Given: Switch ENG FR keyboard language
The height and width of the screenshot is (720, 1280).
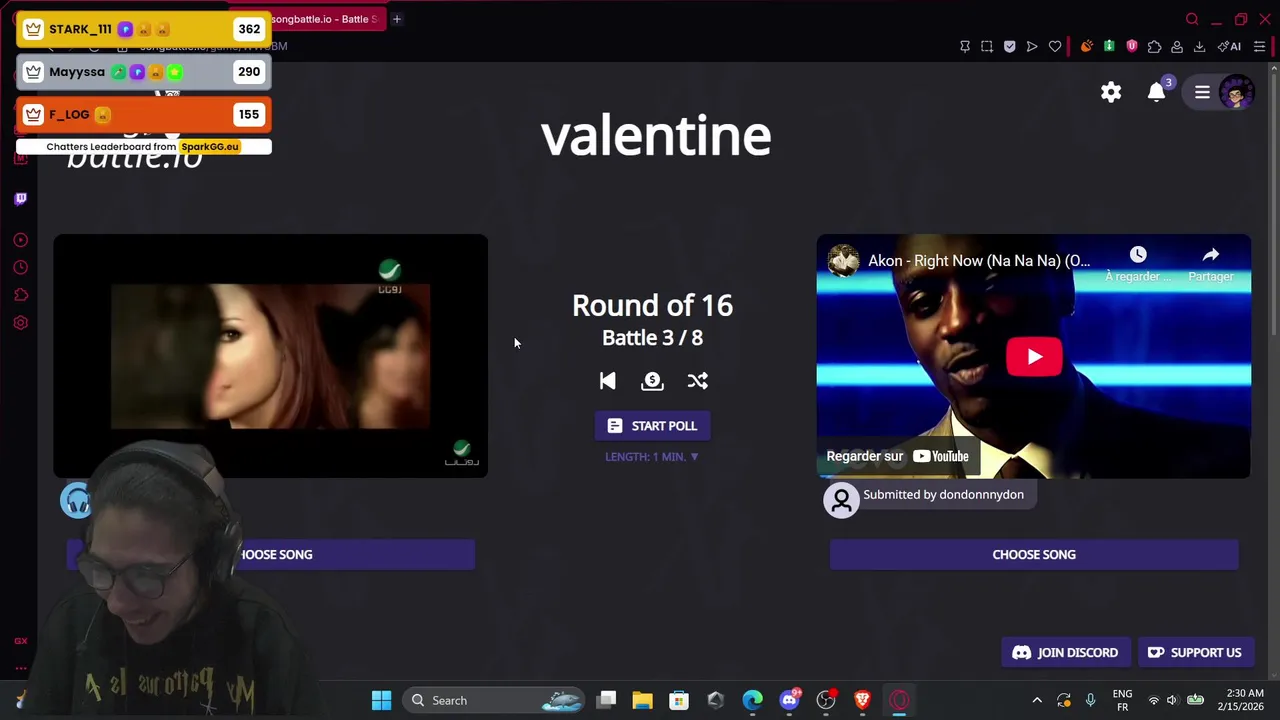Looking at the screenshot, I should point(1122,700).
